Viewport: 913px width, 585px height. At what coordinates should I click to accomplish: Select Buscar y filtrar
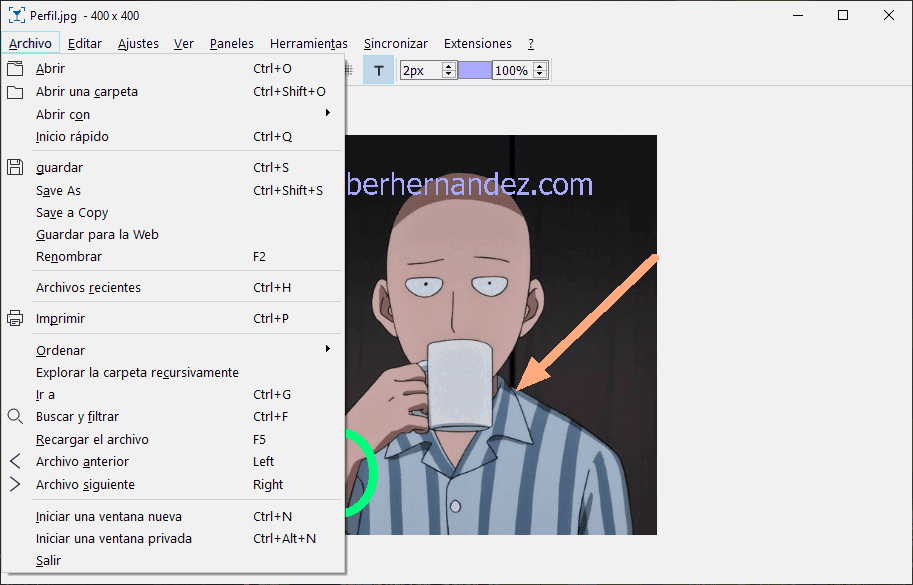(x=173, y=417)
